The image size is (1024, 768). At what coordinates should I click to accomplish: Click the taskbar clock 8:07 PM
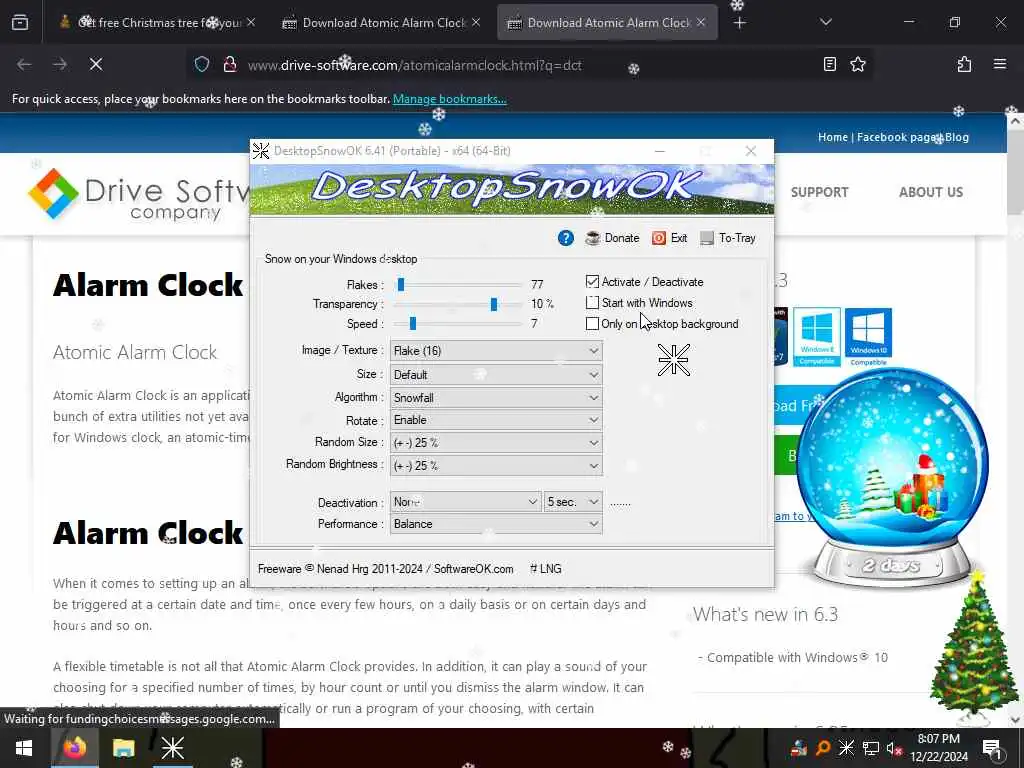pos(938,748)
